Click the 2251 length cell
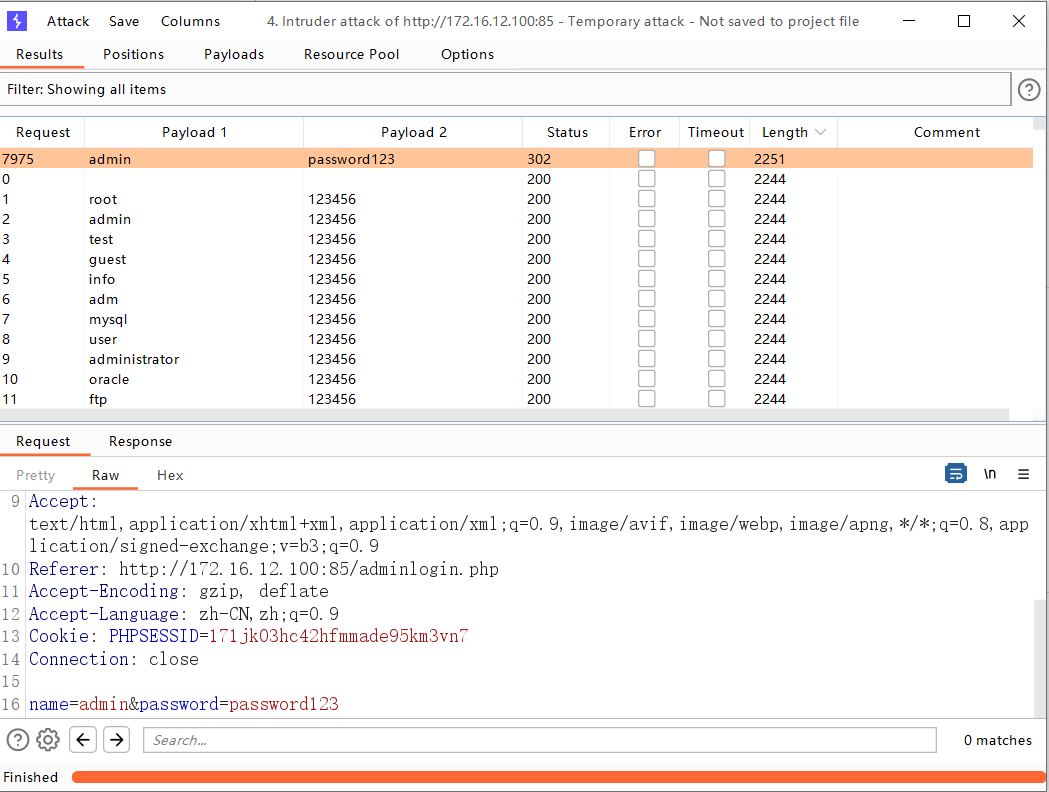 click(769, 159)
